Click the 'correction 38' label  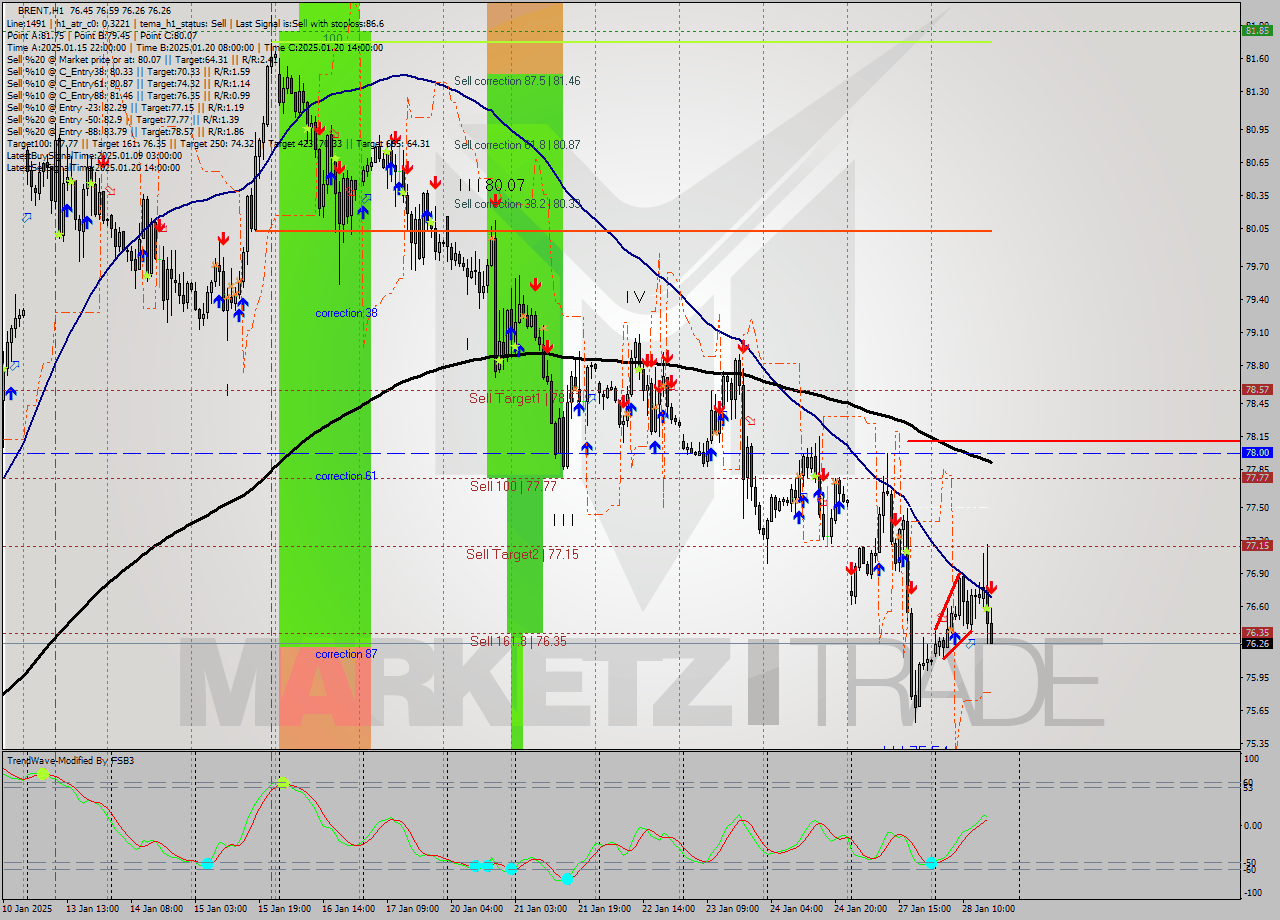click(x=346, y=313)
